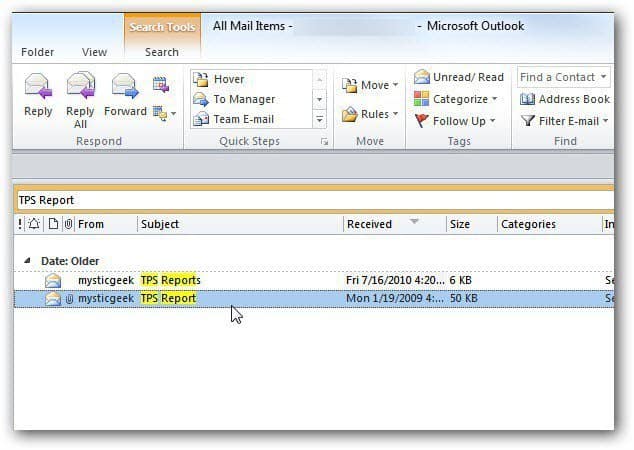Click the Search Tools contextual tab header
This screenshot has height=450, width=634.
(x=163, y=27)
